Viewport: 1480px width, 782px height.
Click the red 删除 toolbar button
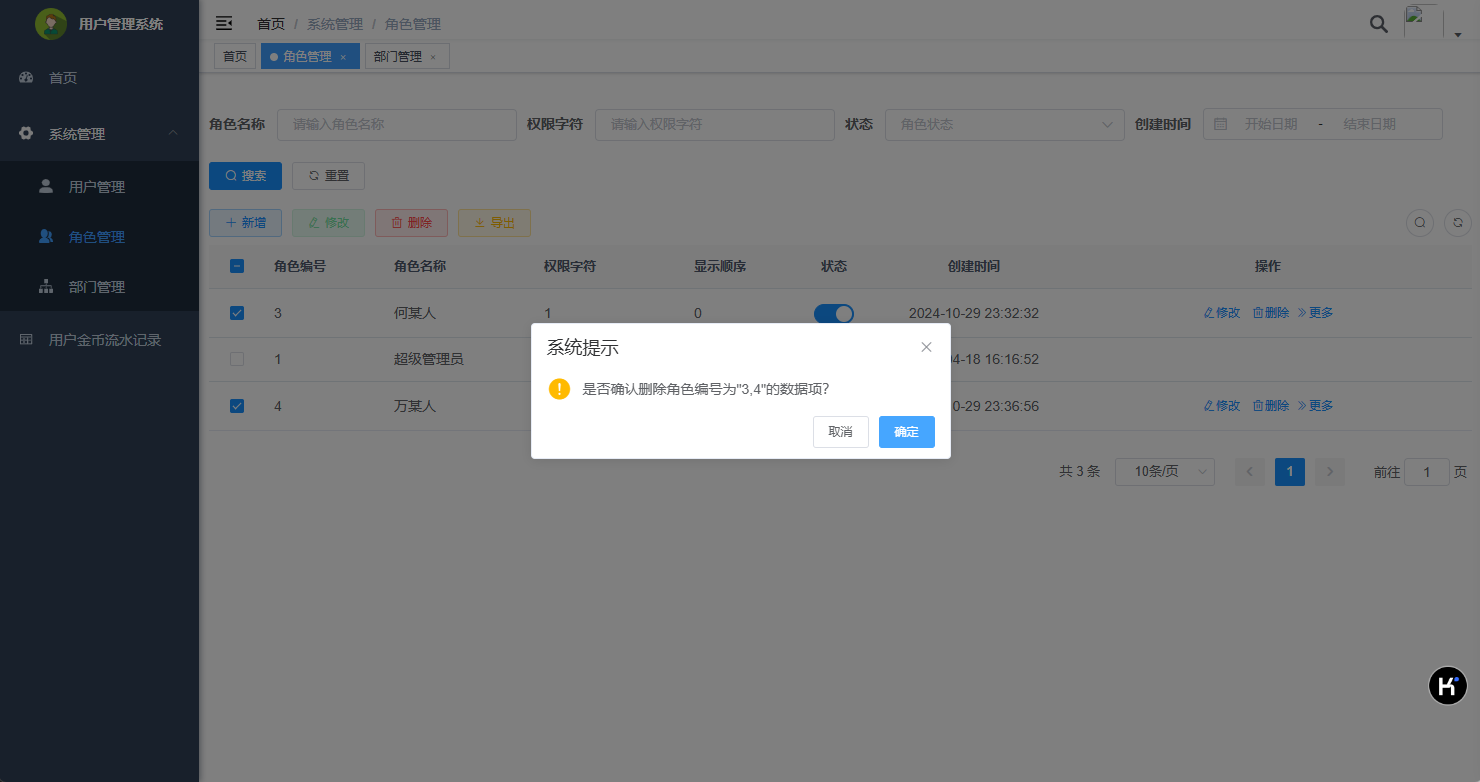click(411, 223)
